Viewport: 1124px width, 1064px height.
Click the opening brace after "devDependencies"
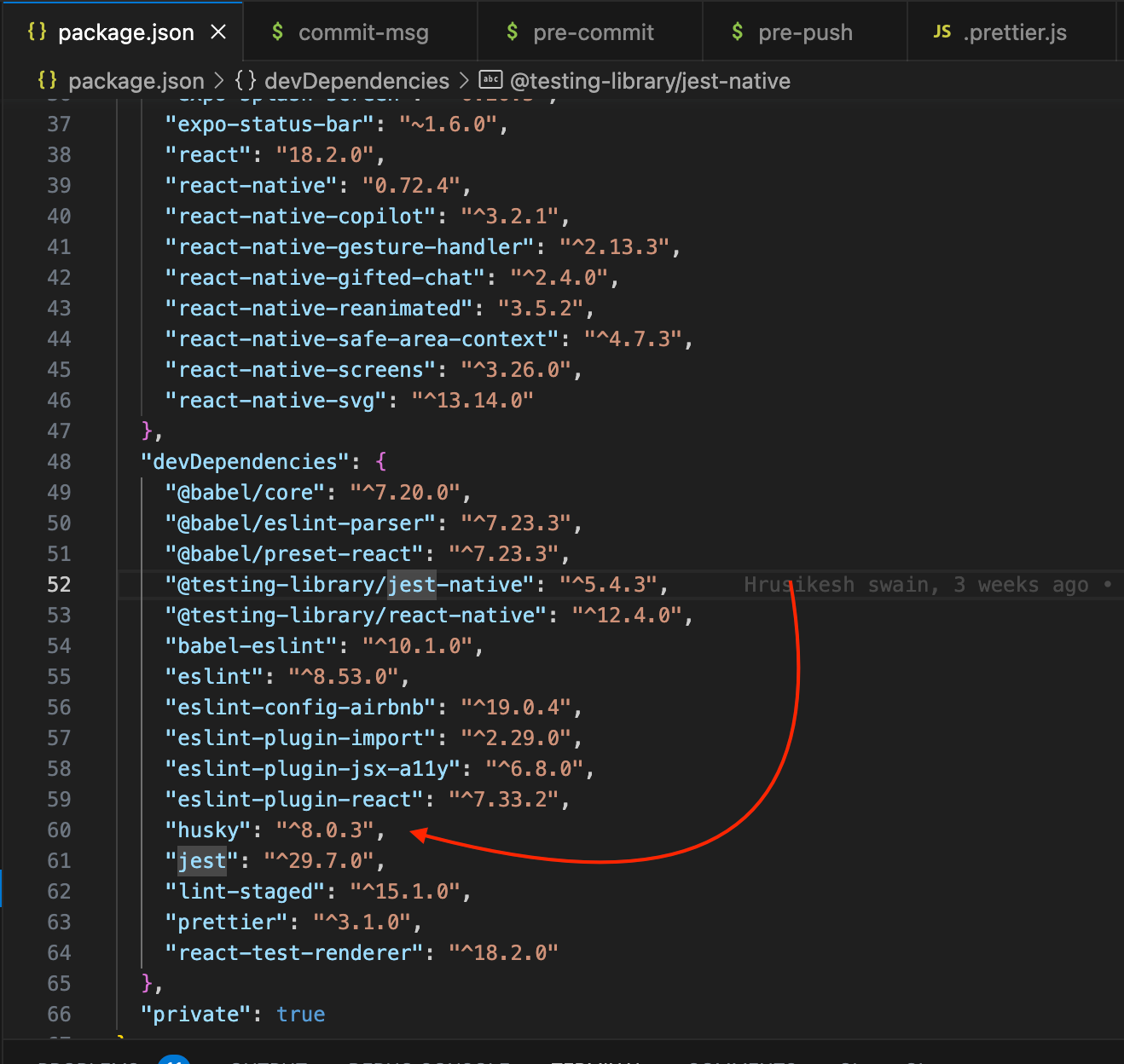point(380,462)
